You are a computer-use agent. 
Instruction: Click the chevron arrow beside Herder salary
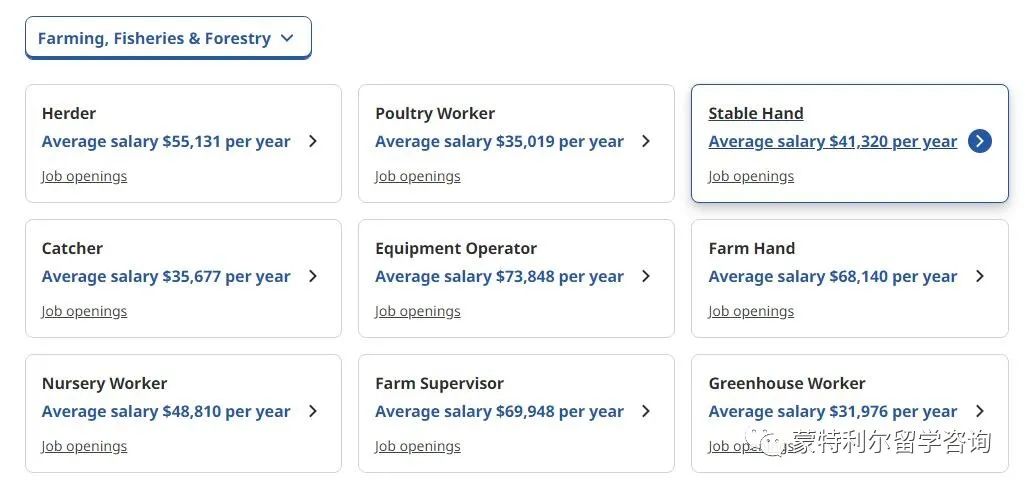pos(313,141)
